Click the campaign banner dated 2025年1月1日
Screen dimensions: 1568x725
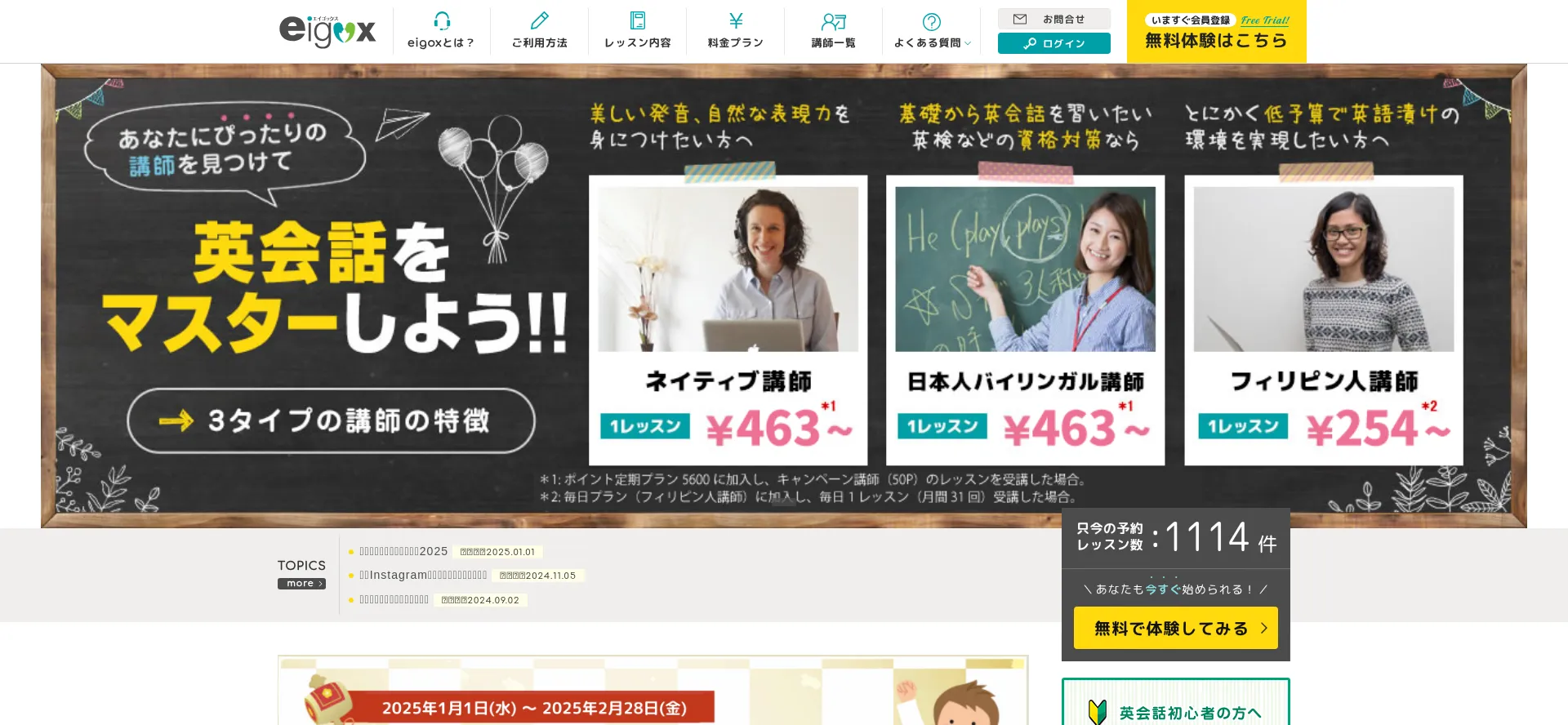[653, 691]
